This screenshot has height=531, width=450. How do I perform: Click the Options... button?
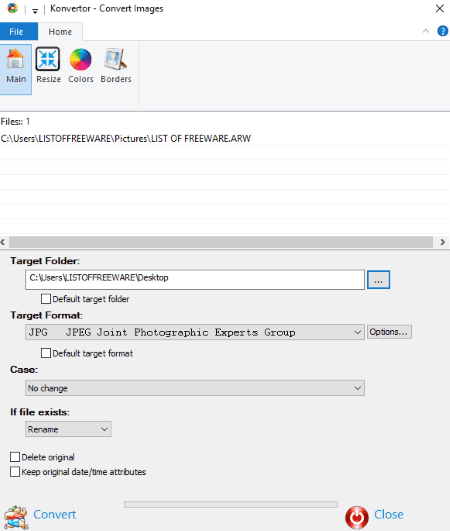click(x=389, y=332)
